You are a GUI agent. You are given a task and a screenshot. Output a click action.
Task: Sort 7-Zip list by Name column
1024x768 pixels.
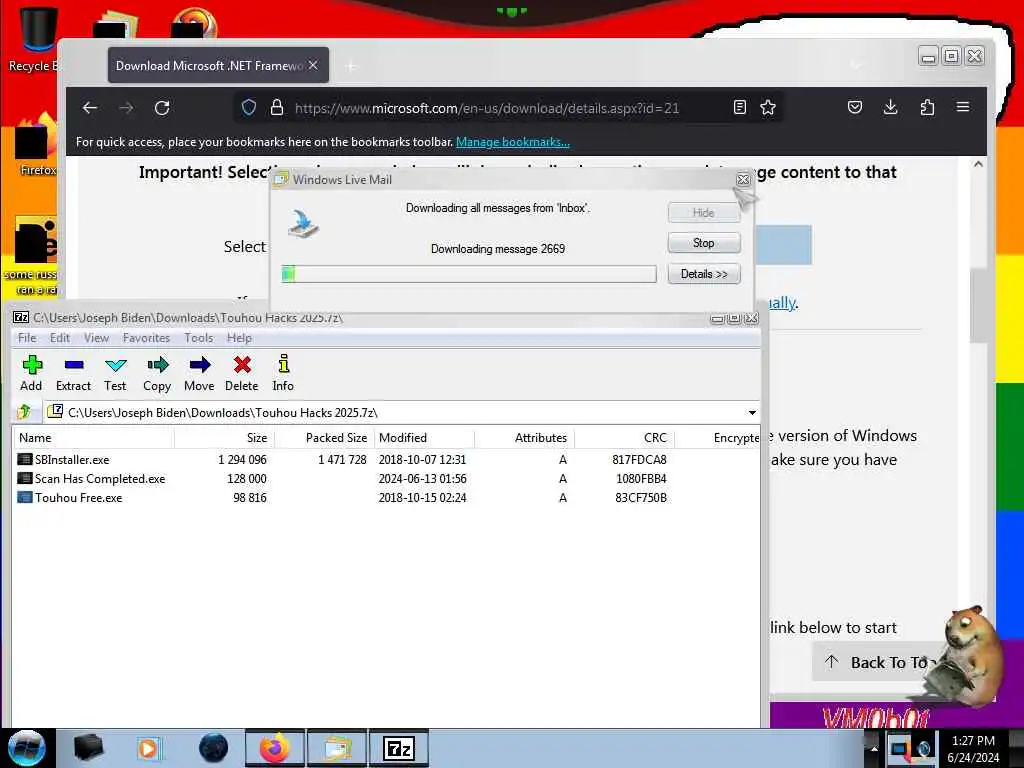point(93,438)
